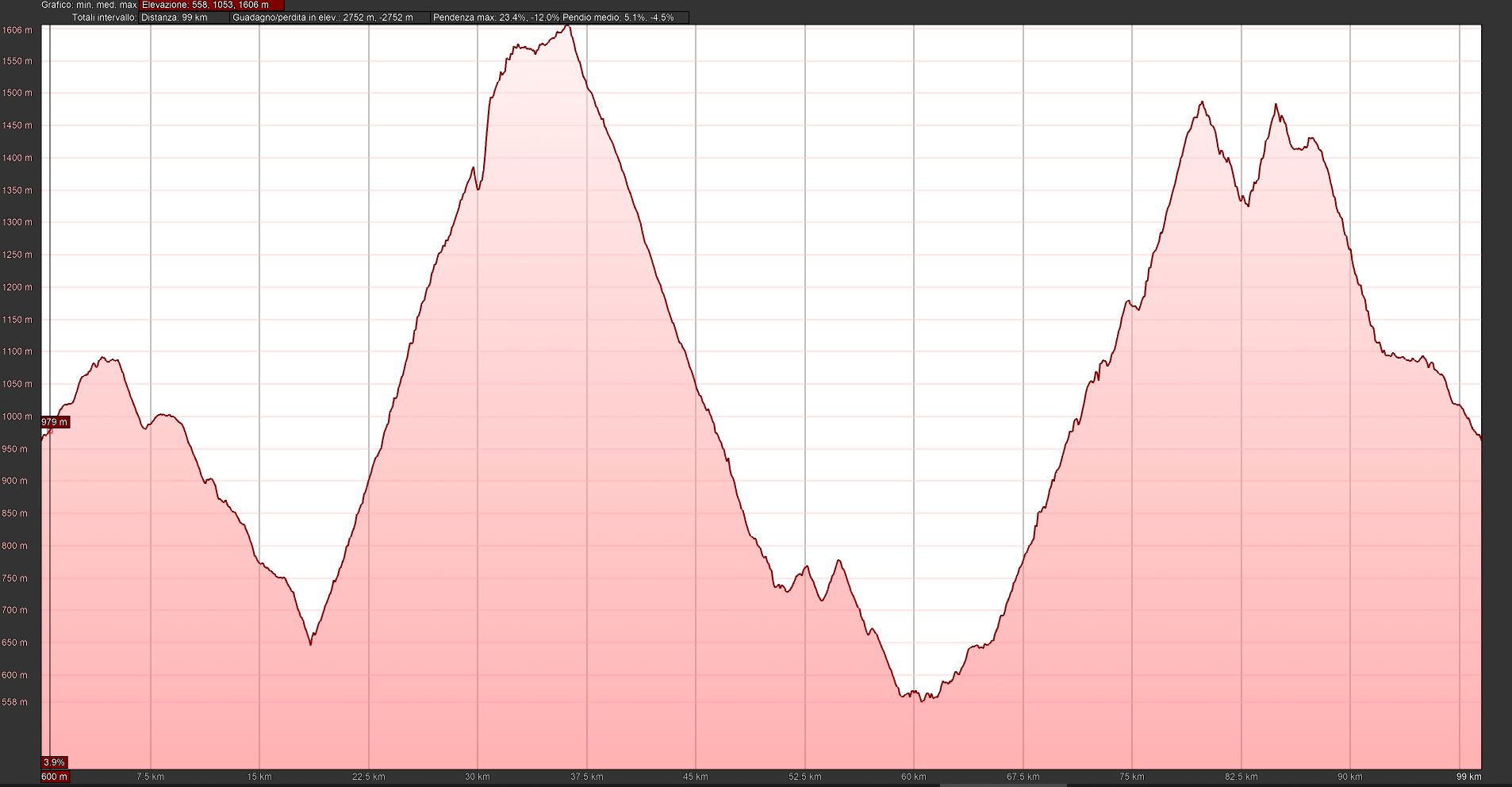Click the lowest valley point near 60 km
1512x787 pixels.
(x=922, y=701)
